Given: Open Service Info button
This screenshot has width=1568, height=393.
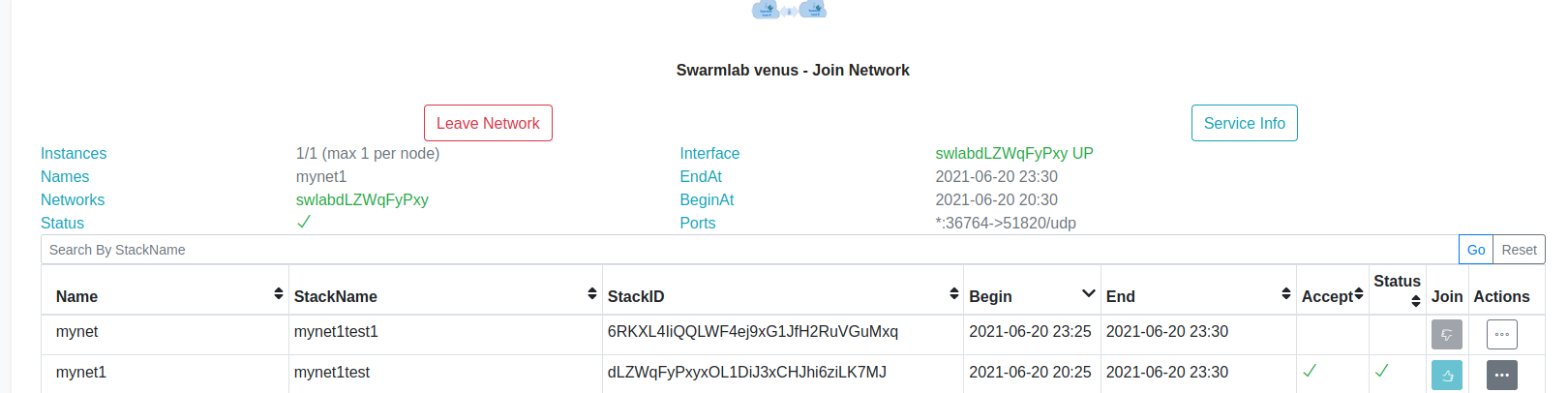Looking at the screenshot, I should pos(1244,123).
